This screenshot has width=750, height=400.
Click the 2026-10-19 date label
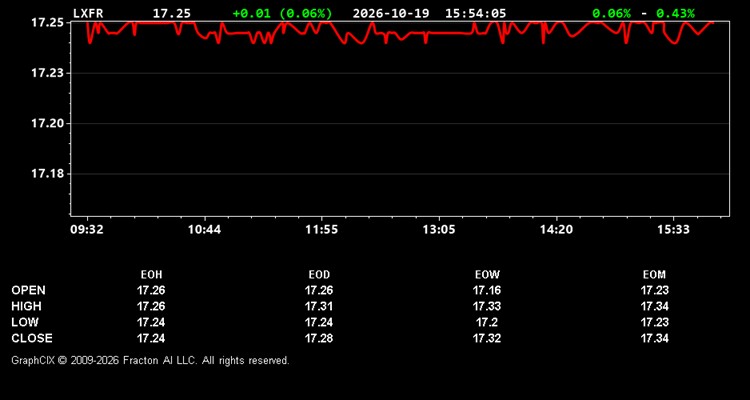tap(392, 13)
